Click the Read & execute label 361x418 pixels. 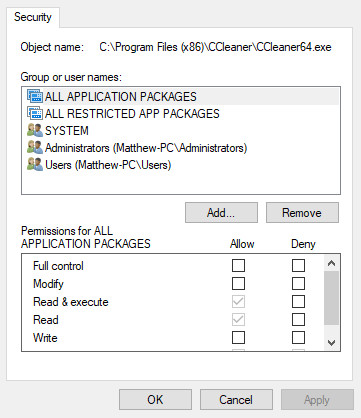71,302
